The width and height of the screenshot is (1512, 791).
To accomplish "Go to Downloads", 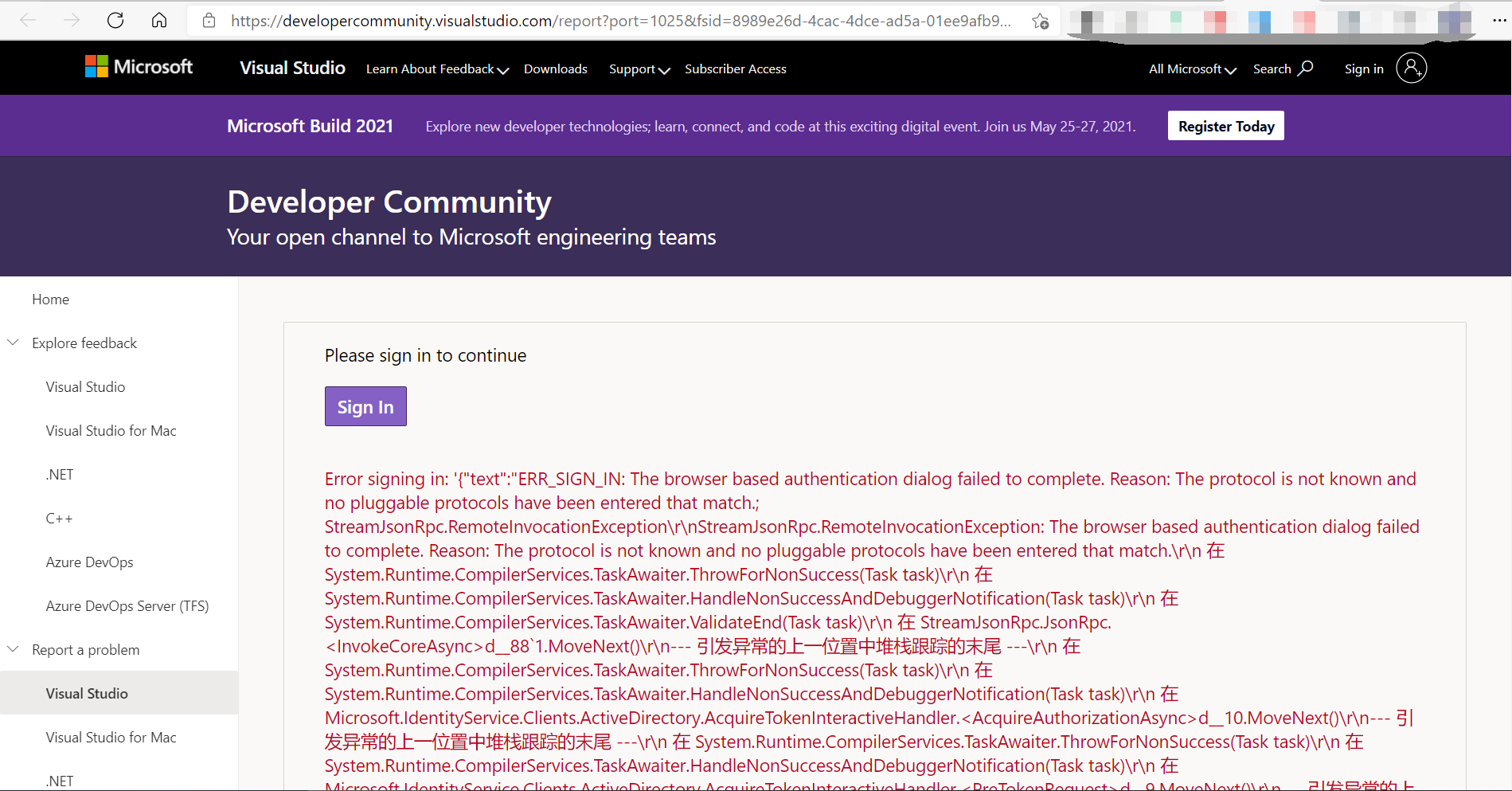I will pos(555,69).
